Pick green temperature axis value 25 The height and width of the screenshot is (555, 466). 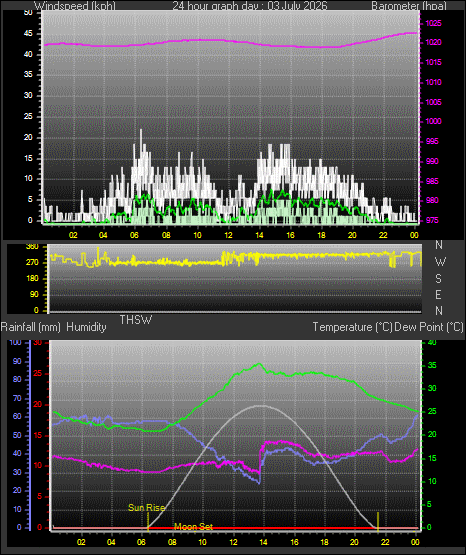(432, 412)
